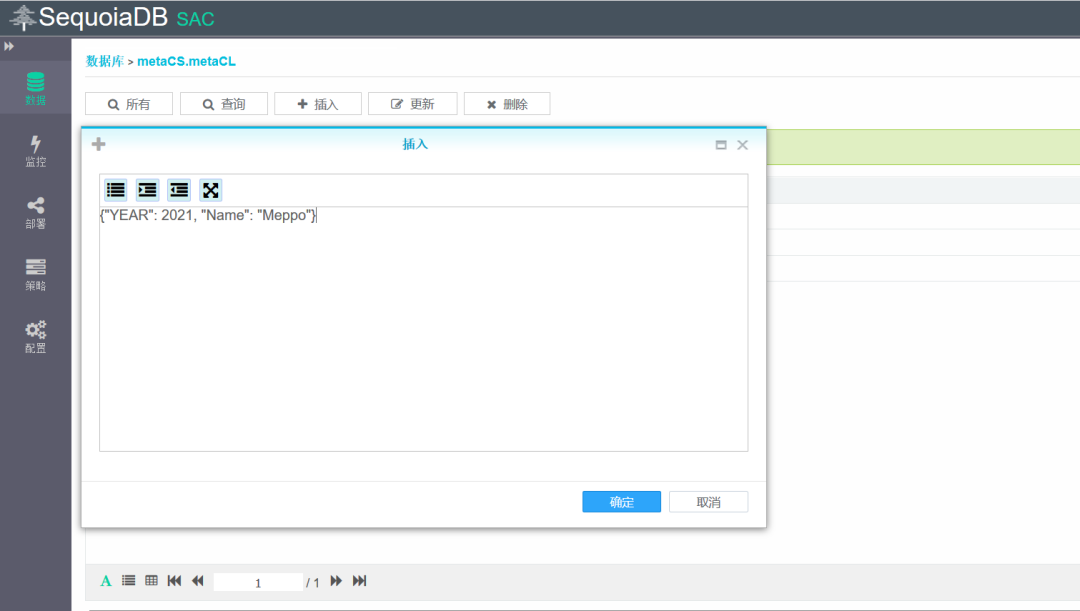The width and height of the screenshot is (1080, 611).
Task: Go to the next page
Action: pos(336,581)
